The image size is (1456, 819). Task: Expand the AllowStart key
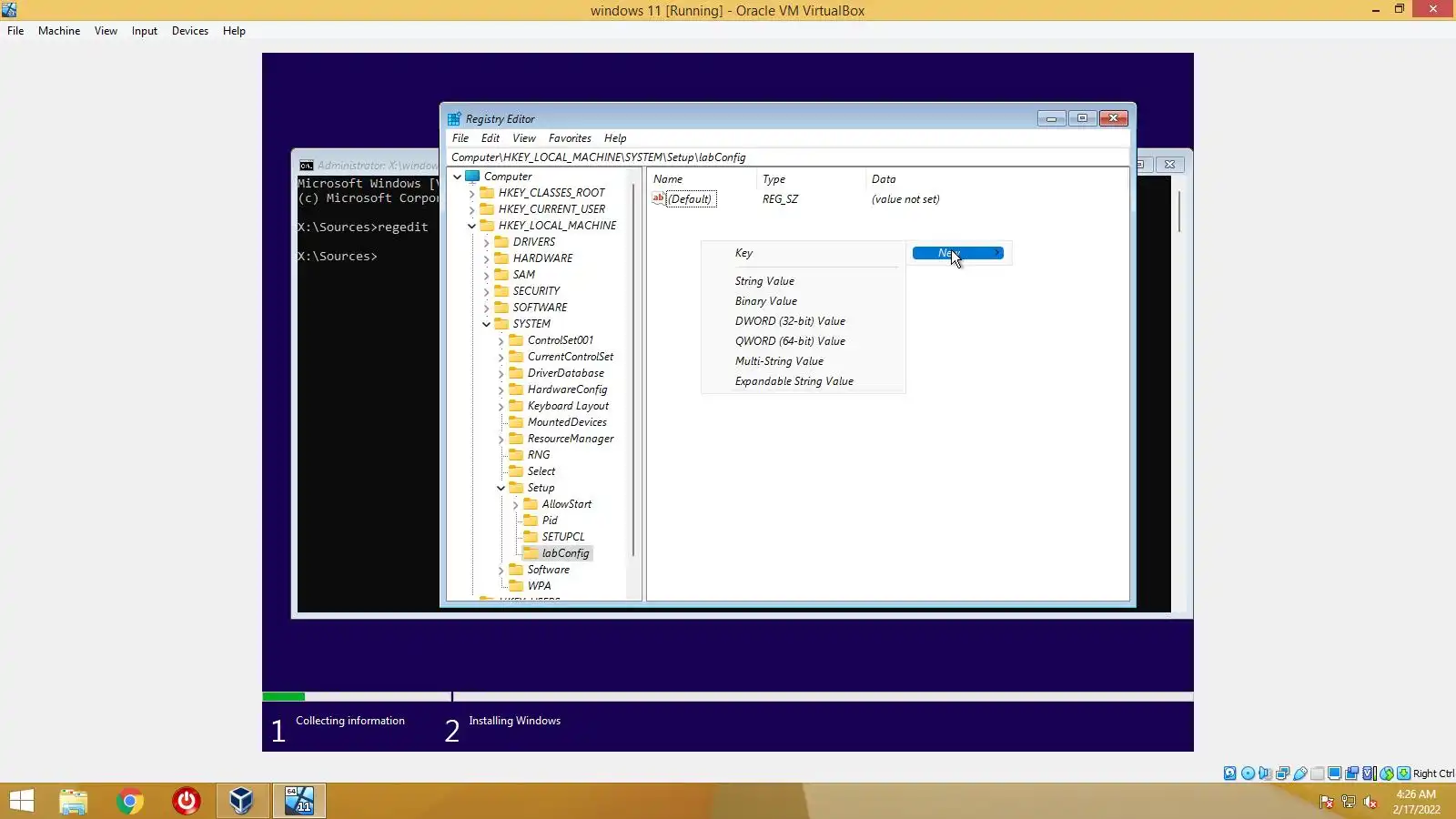[x=515, y=504]
